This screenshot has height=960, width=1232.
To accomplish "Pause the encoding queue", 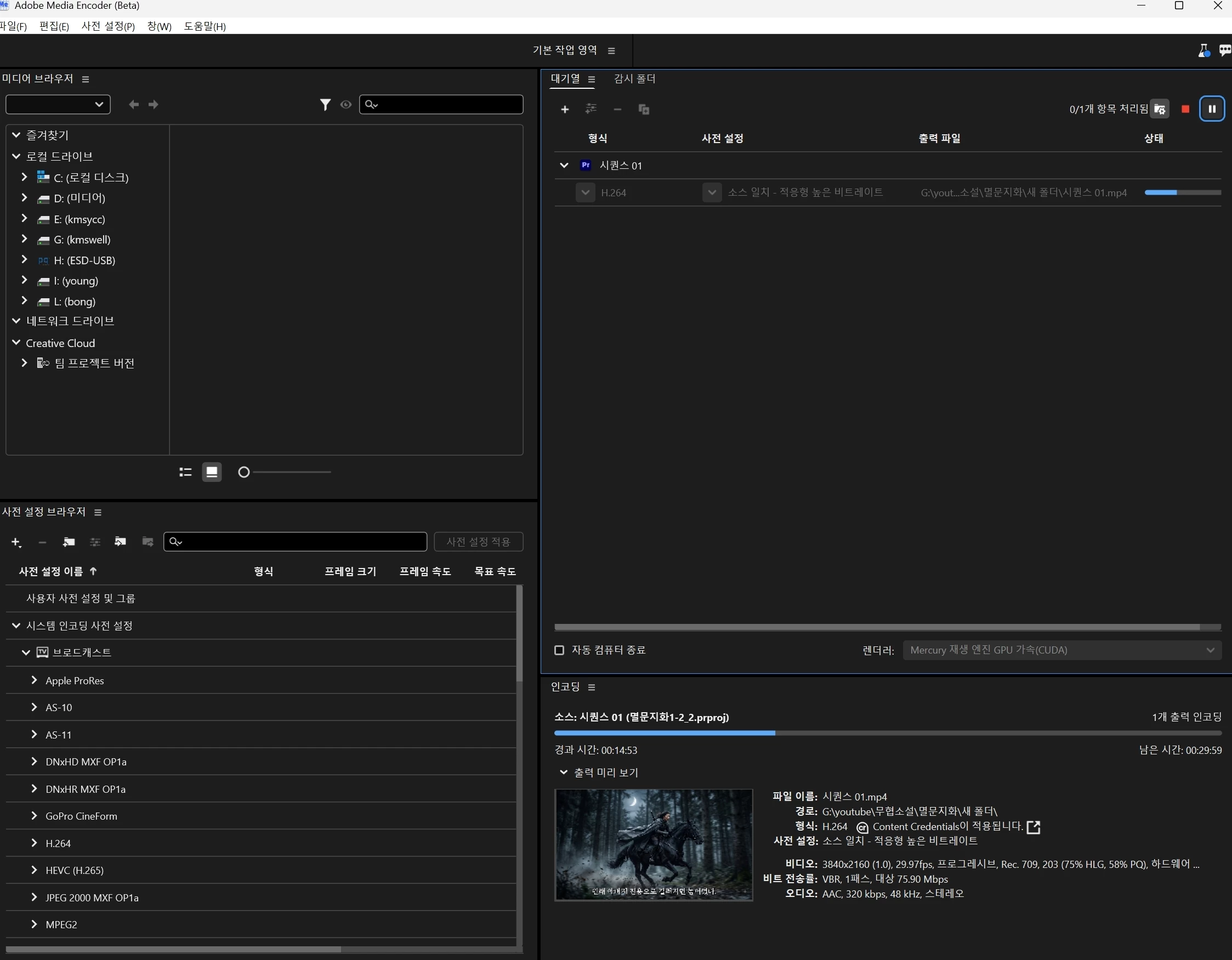I will (1212, 109).
